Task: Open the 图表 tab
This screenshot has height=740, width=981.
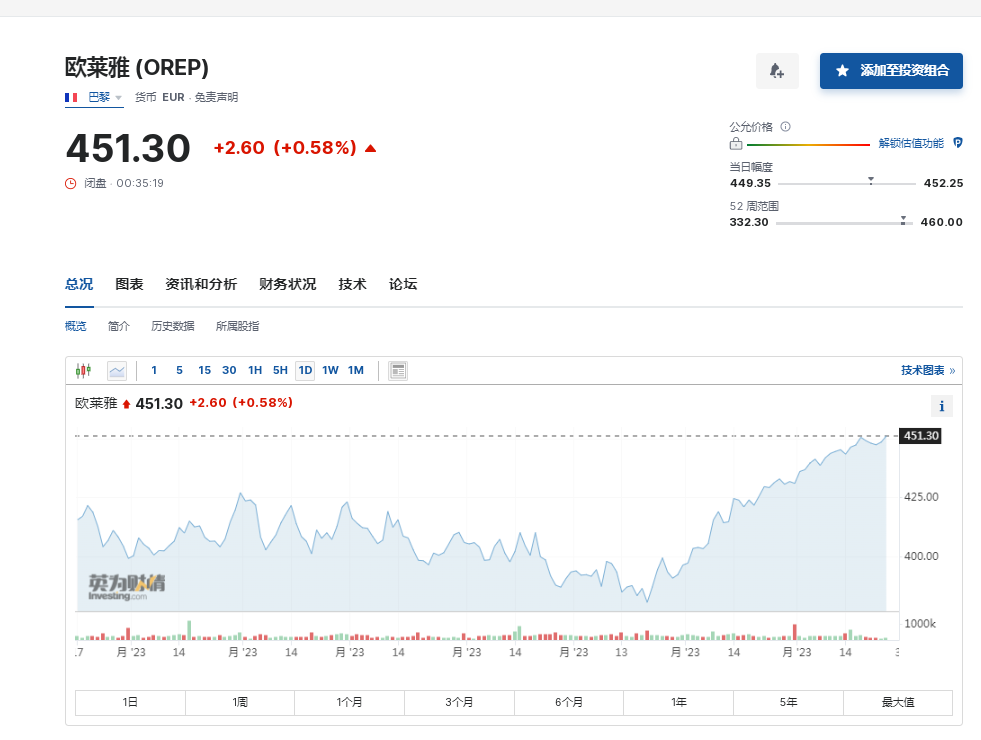Action: [130, 285]
